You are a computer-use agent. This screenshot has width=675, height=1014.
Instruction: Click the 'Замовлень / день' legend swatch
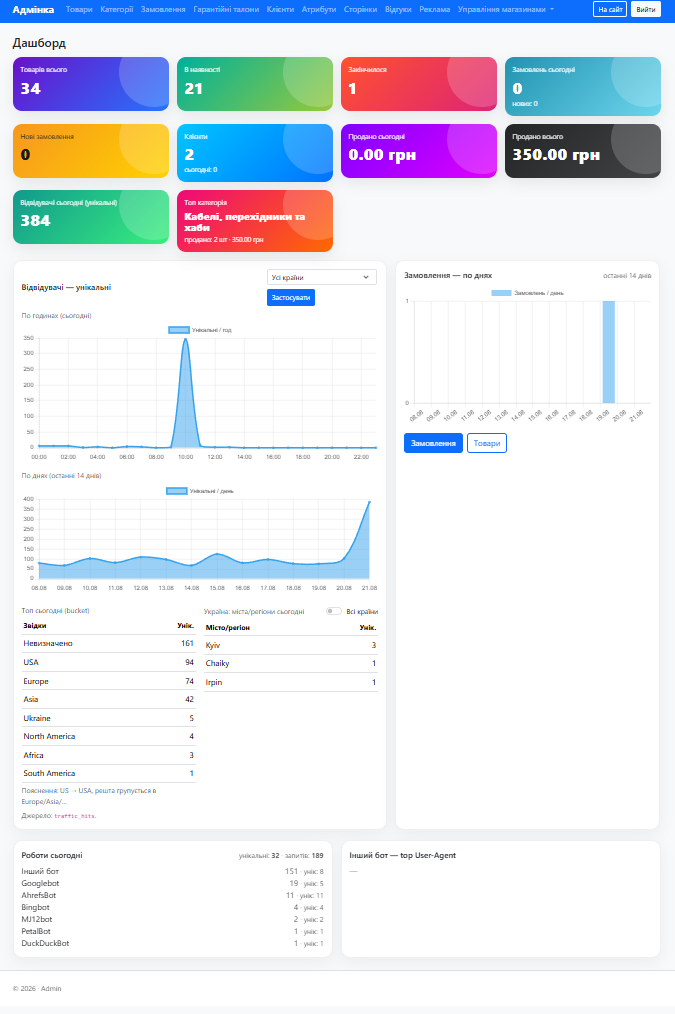(501, 293)
